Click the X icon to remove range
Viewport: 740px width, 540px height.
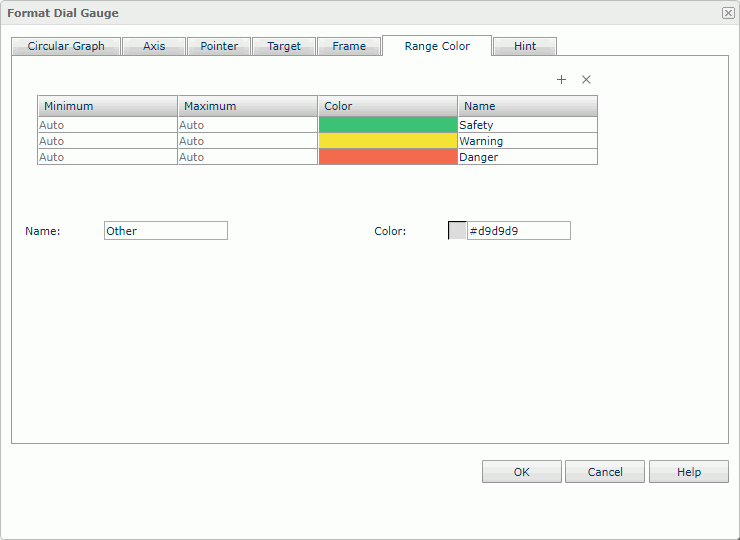click(x=587, y=80)
